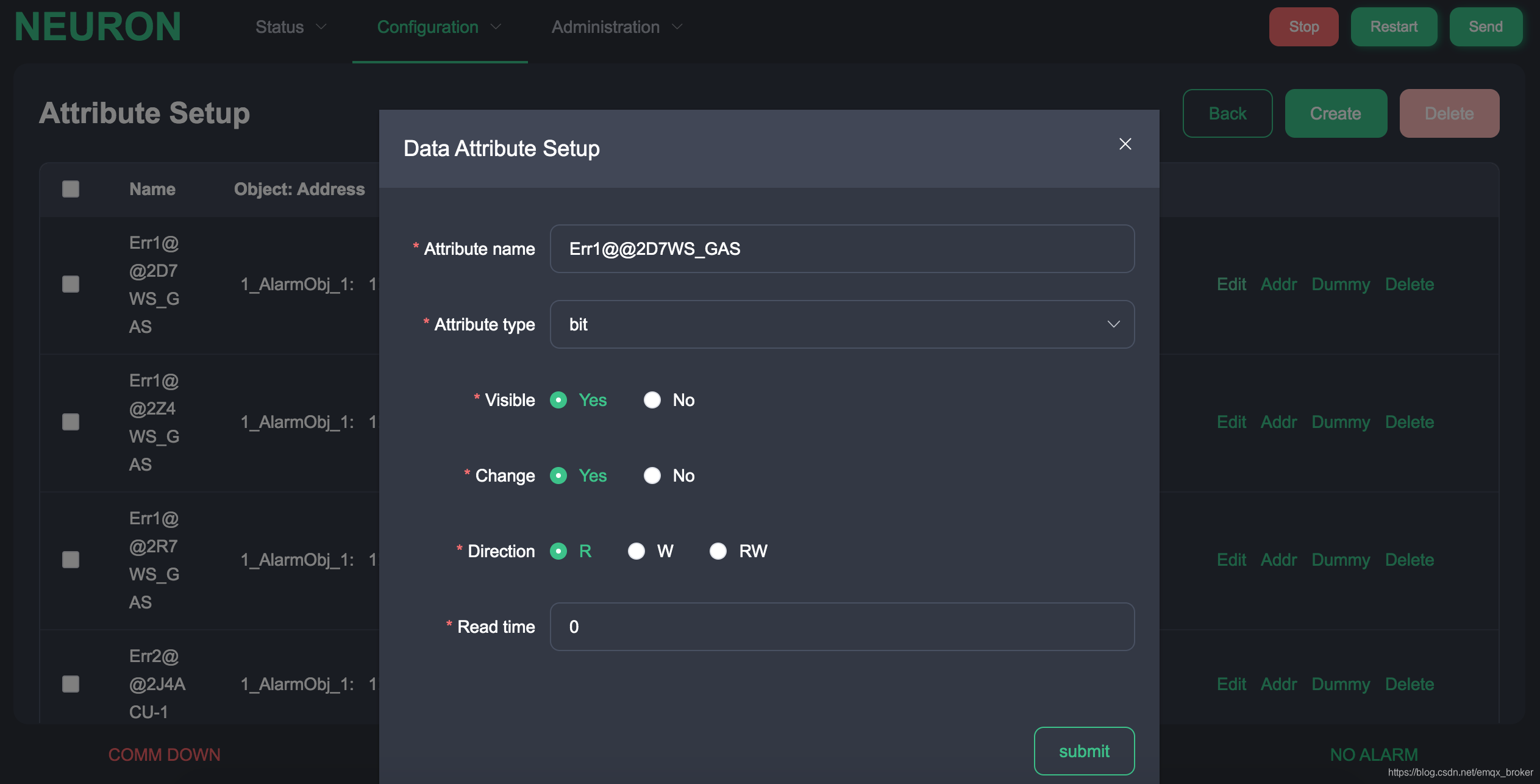Open the Attribute type dropdown showing bit
Screen dimensions: 1540x784
842,324
